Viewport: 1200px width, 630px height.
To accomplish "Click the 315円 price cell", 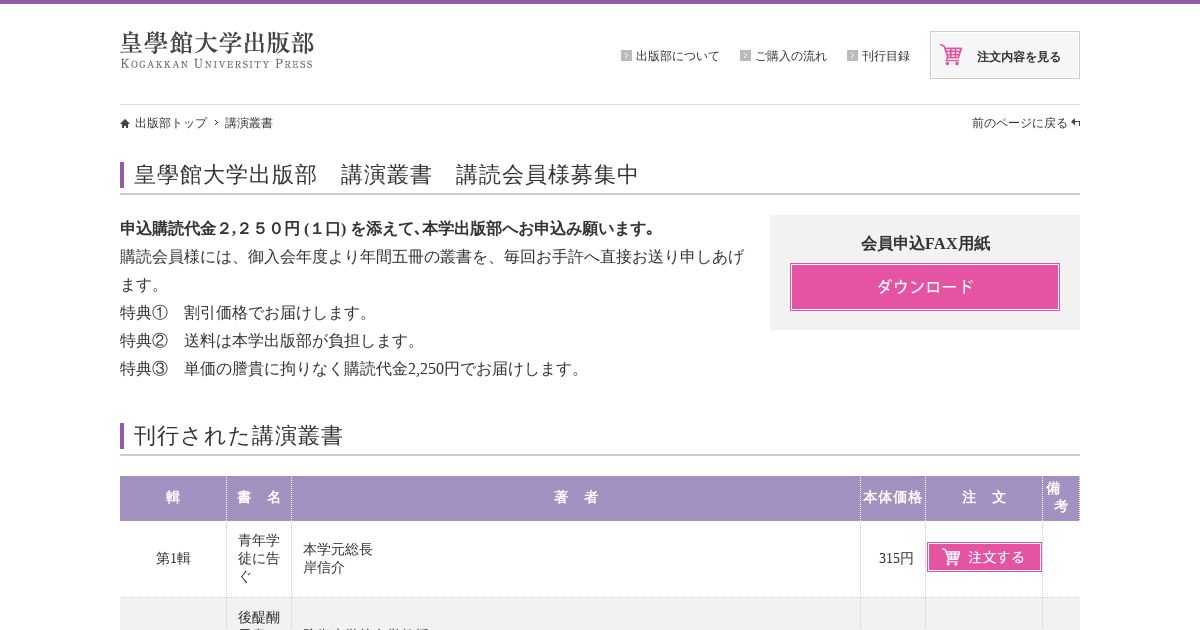I will coord(893,559).
